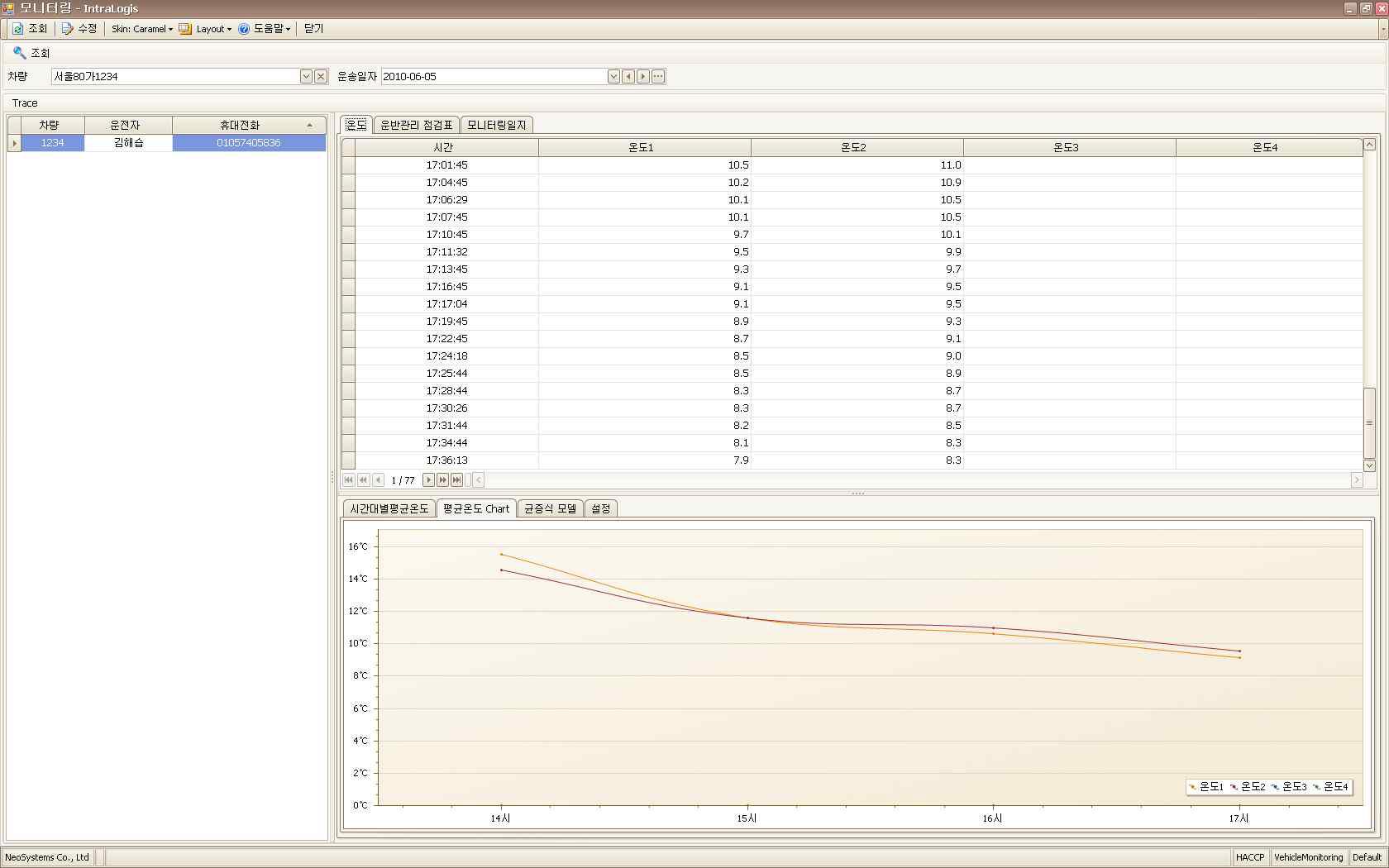Switch to the 운반관리 점검표 tab
This screenshot has height=868, width=1389.
click(x=416, y=125)
